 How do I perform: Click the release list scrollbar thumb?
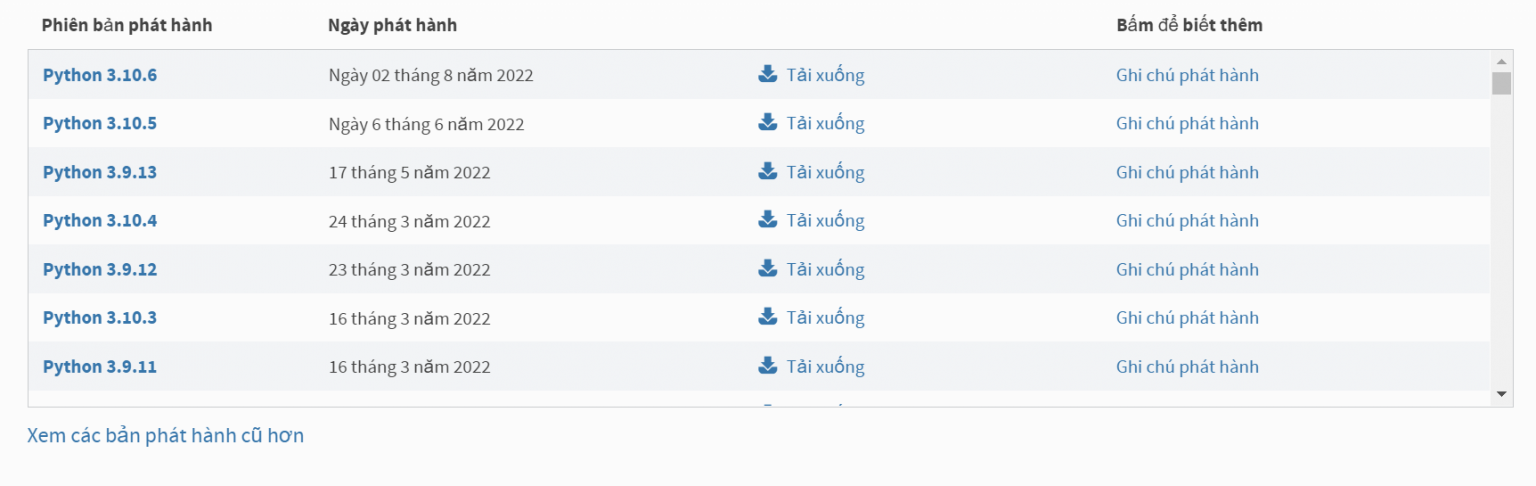coord(1501,83)
